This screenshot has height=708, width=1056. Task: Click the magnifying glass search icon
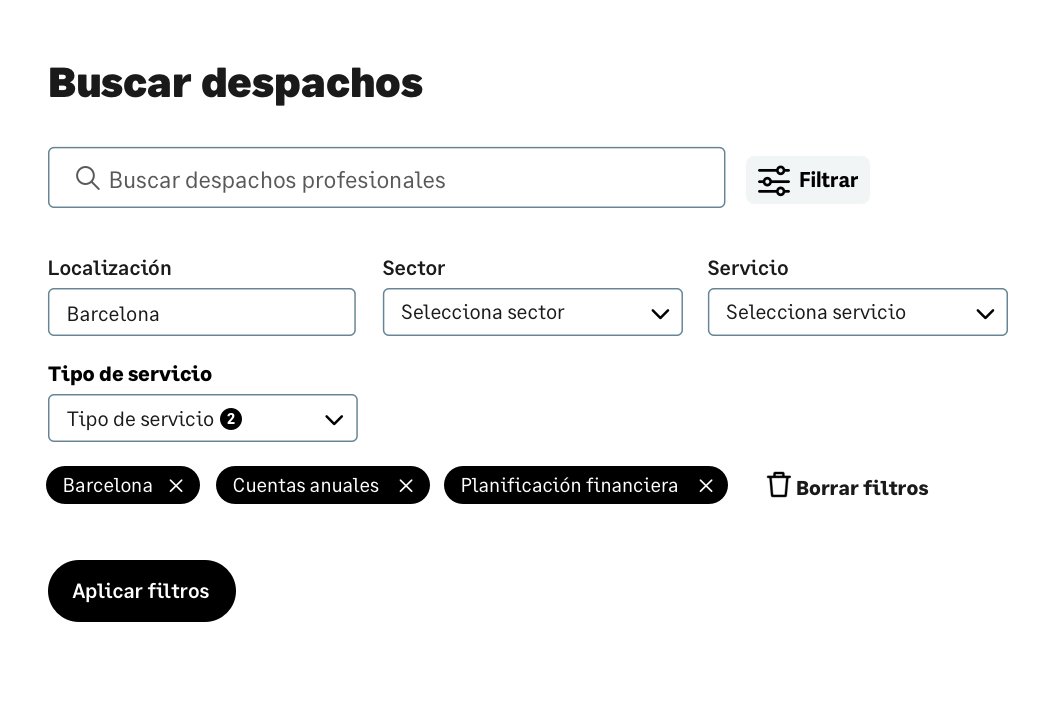coord(88,178)
